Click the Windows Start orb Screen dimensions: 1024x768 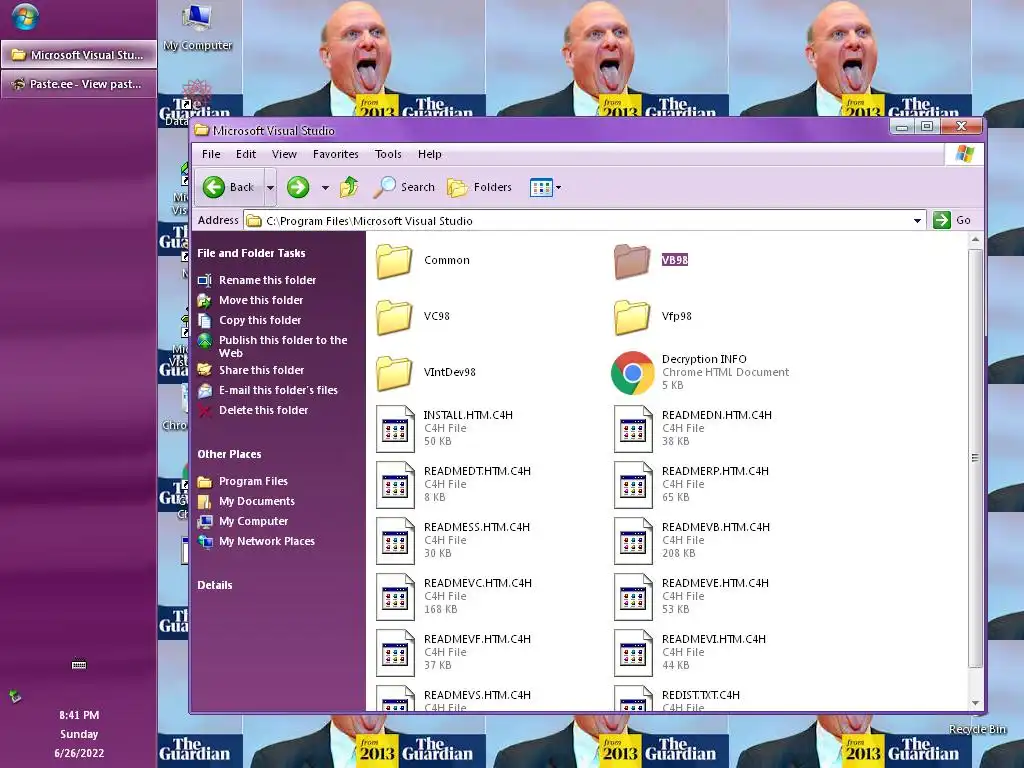pyautogui.click(x=25, y=16)
